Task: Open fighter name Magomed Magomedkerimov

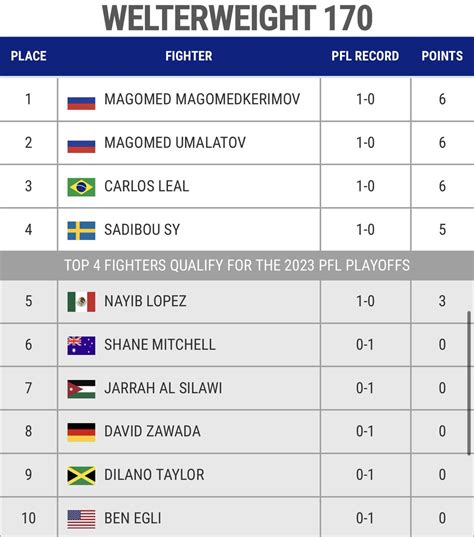Action: [x=202, y=99]
